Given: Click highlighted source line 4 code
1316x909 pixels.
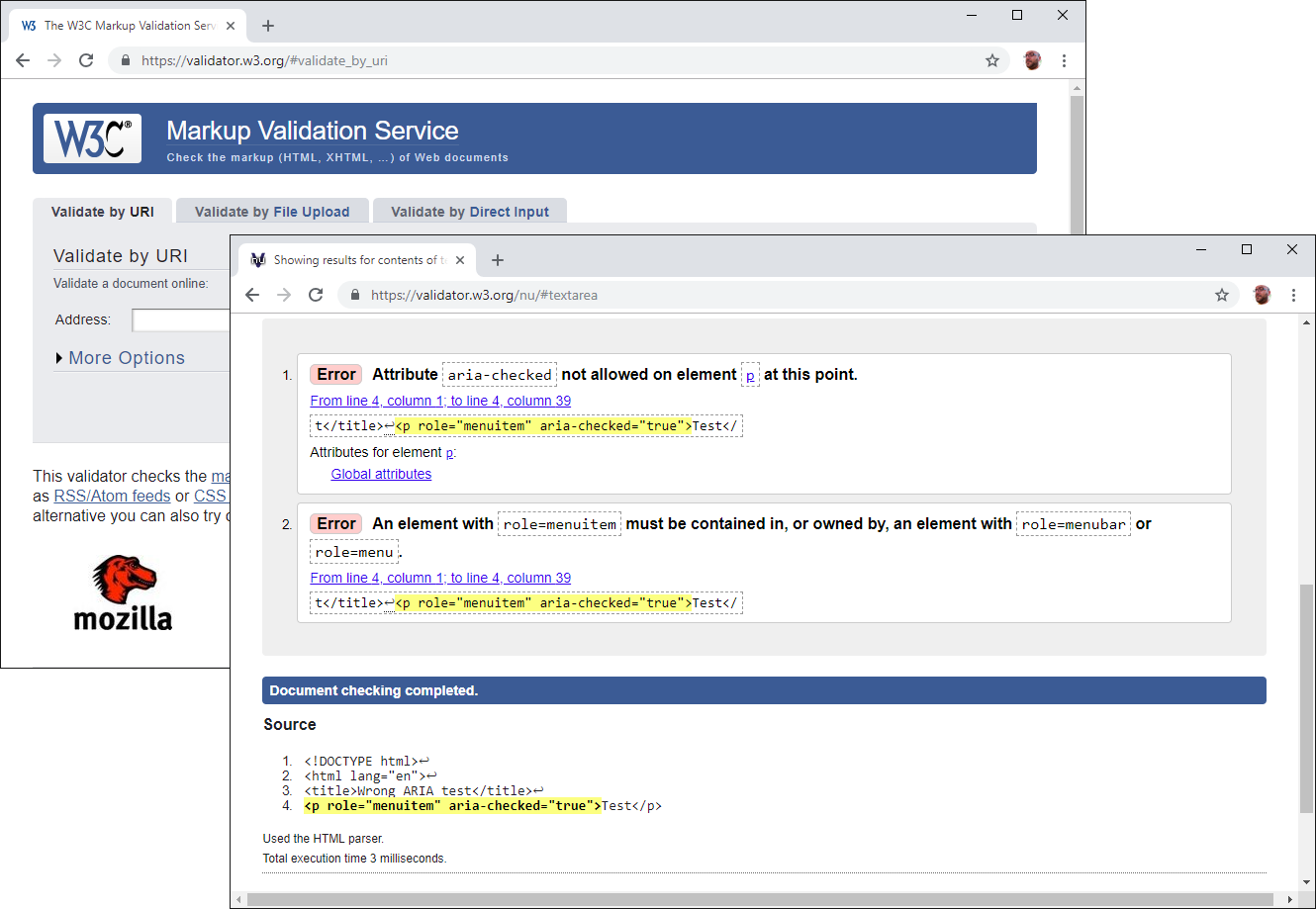Looking at the screenshot, I should [453, 806].
